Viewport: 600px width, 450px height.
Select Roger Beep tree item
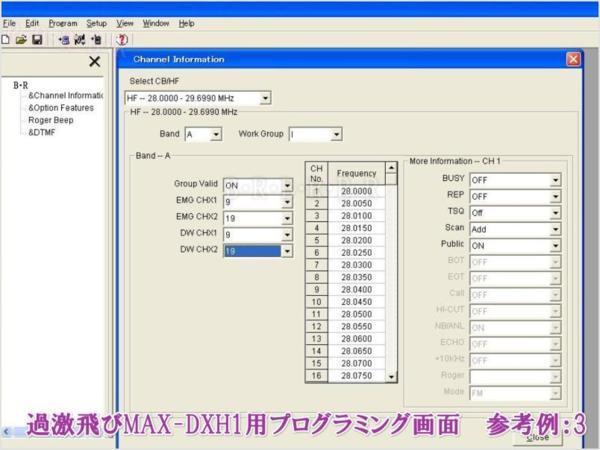51,120
